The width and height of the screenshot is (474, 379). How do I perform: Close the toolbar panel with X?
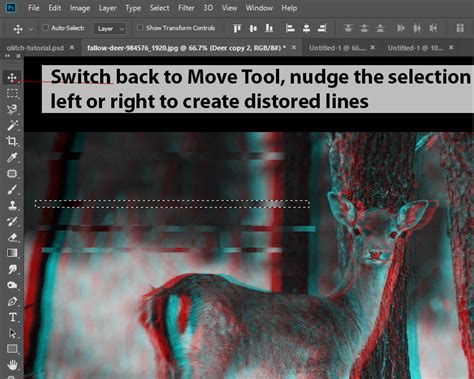click(x=18, y=56)
